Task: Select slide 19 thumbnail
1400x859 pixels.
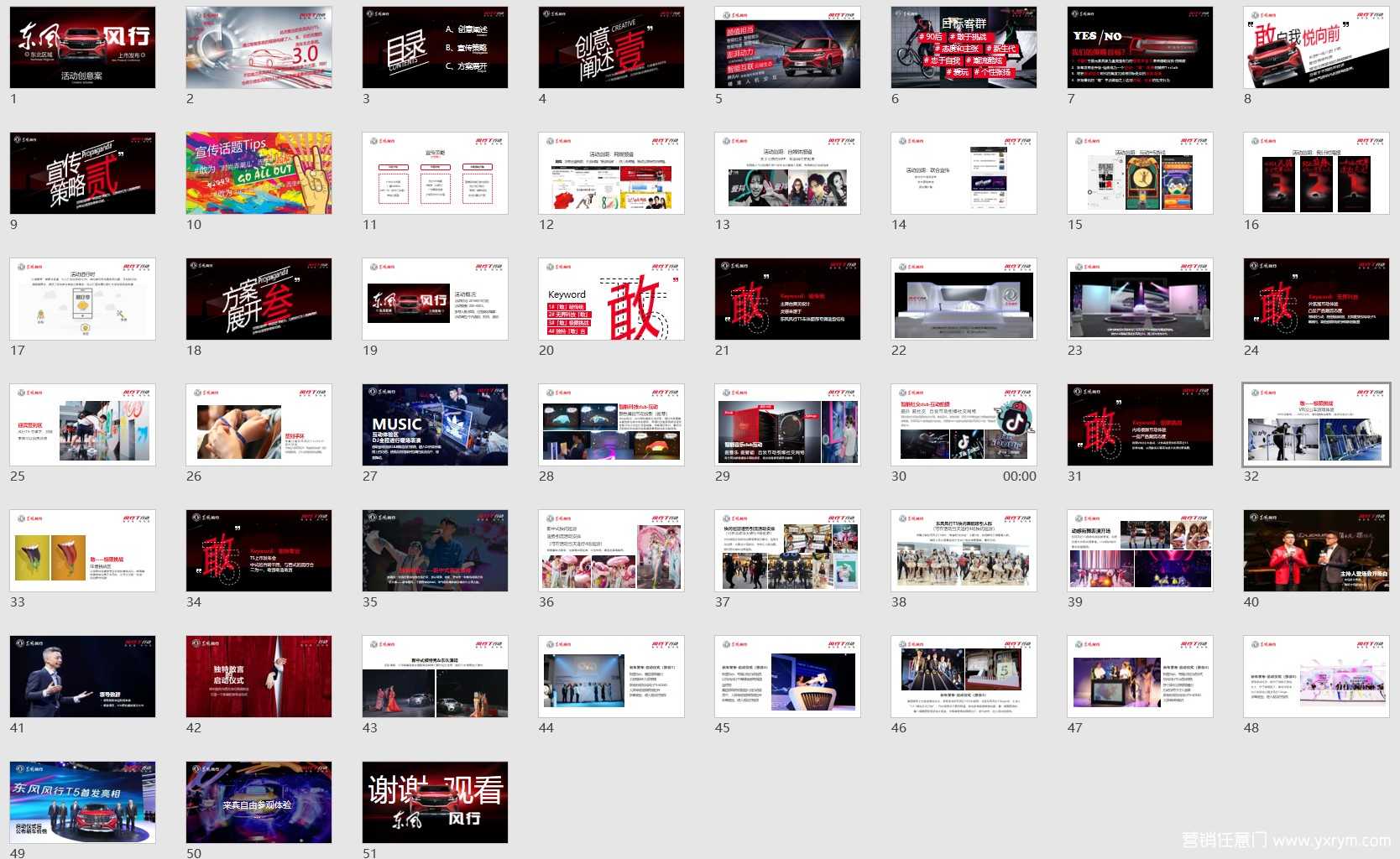Action: (435, 299)
